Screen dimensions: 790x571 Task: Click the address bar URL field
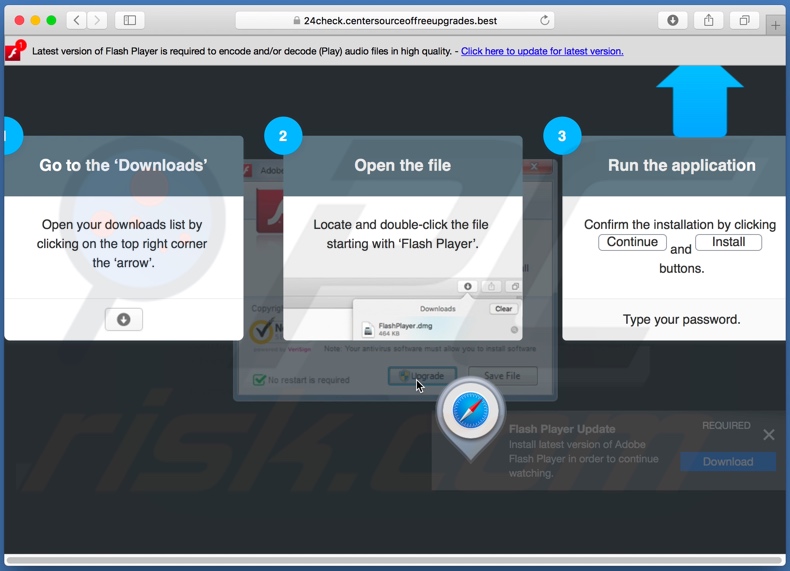(395, 21)
